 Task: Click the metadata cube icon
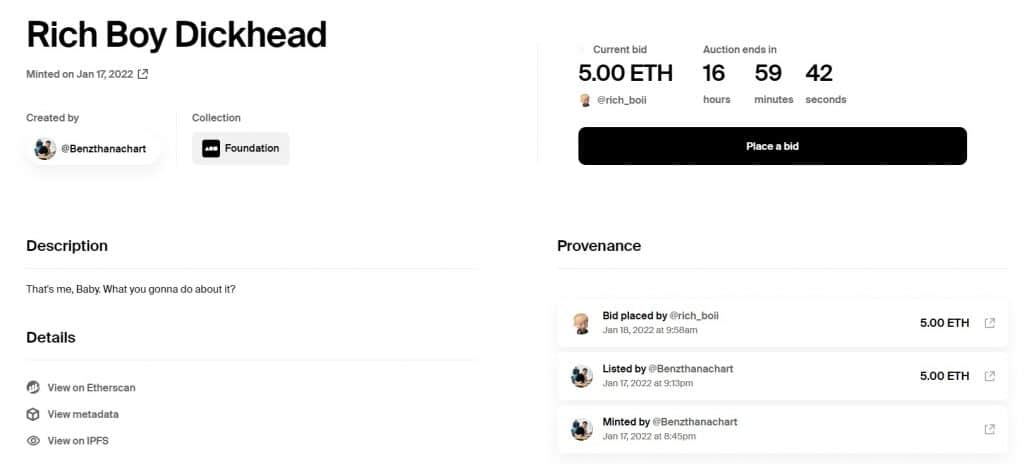33,414
